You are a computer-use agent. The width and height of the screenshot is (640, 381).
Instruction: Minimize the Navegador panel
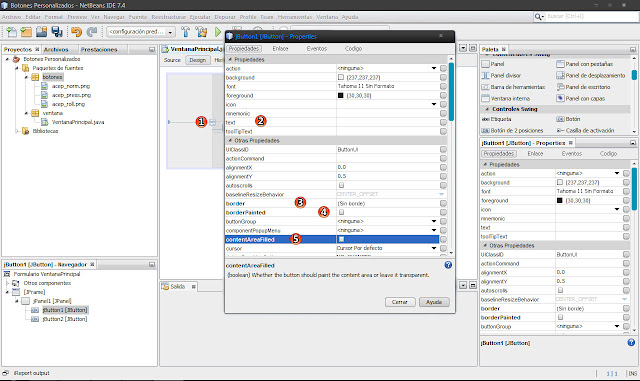tap(152, 265)
